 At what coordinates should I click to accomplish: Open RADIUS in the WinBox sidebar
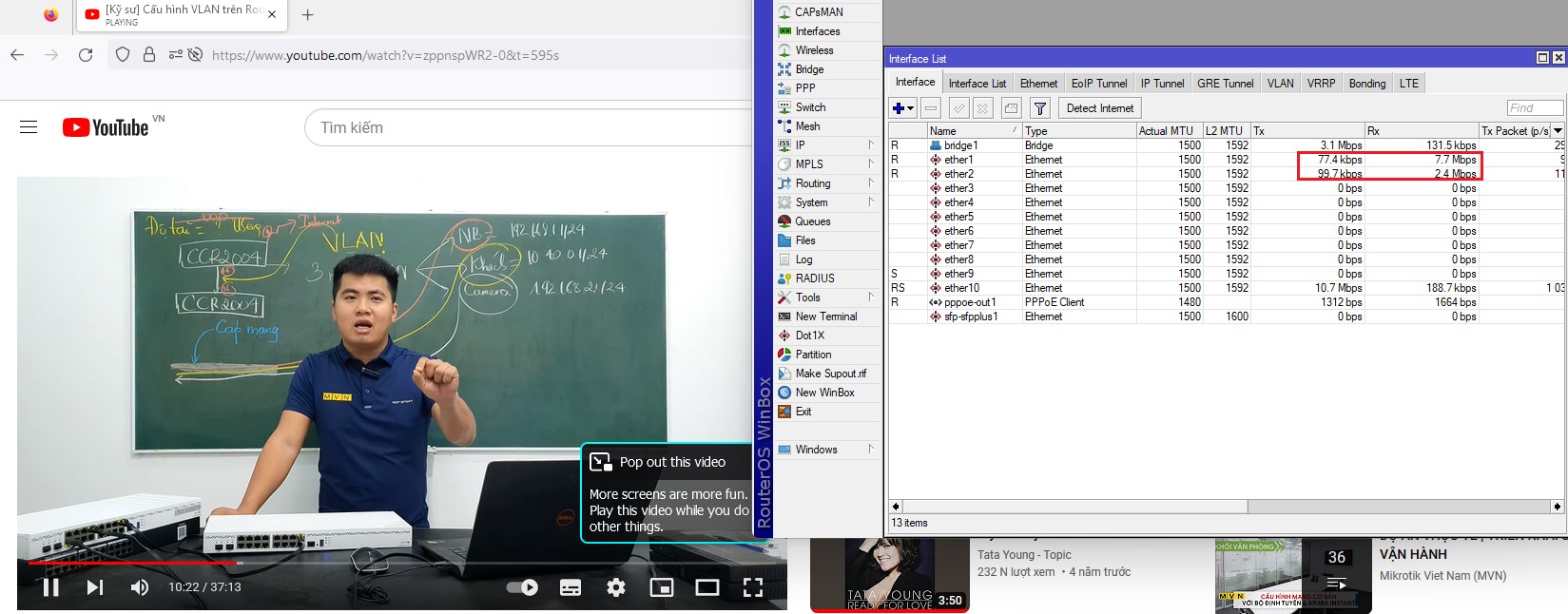815,278
